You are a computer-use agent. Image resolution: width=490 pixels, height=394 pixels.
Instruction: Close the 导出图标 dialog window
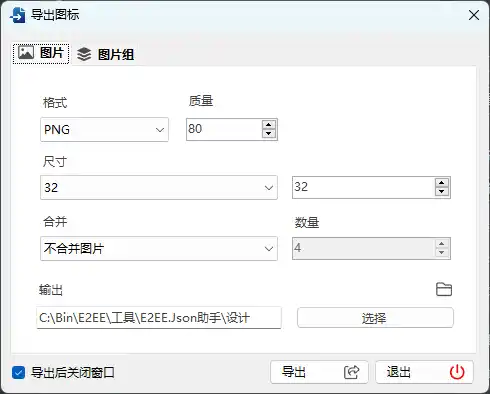(474, 15)
